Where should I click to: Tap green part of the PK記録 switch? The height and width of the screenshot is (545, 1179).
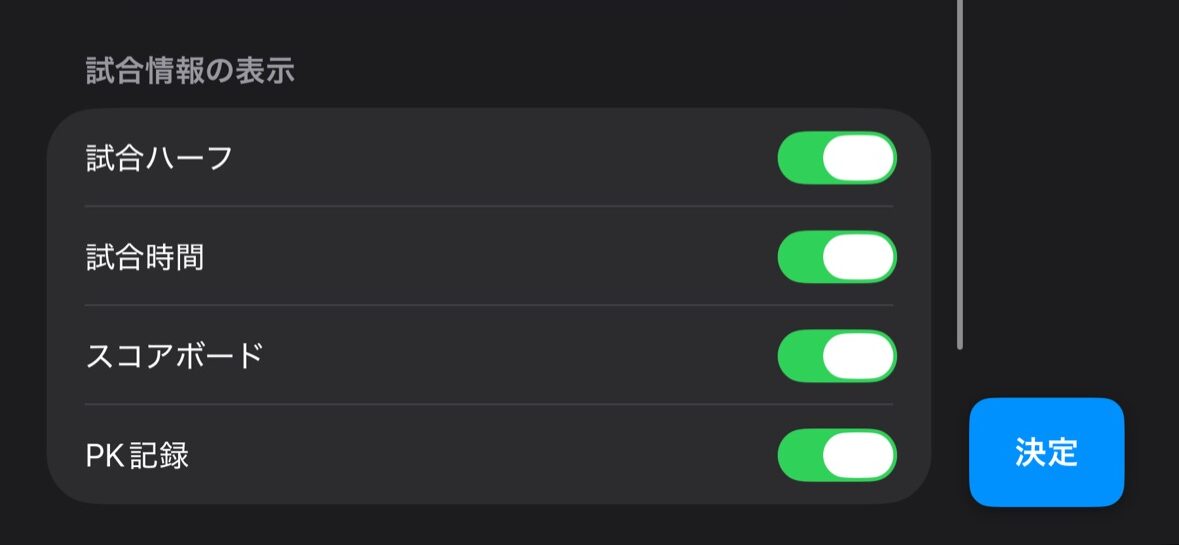[x=799, y=455]
